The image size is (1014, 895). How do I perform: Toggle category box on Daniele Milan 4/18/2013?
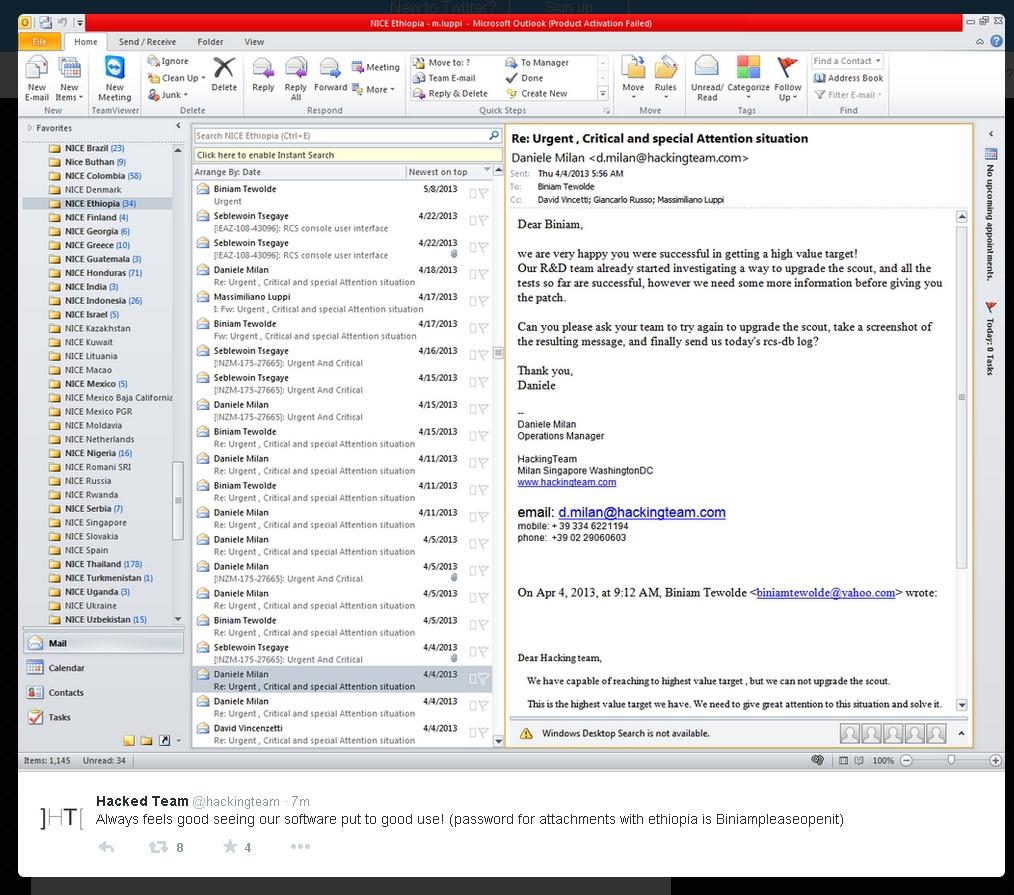pyautogui.click(x=472, y=274)
